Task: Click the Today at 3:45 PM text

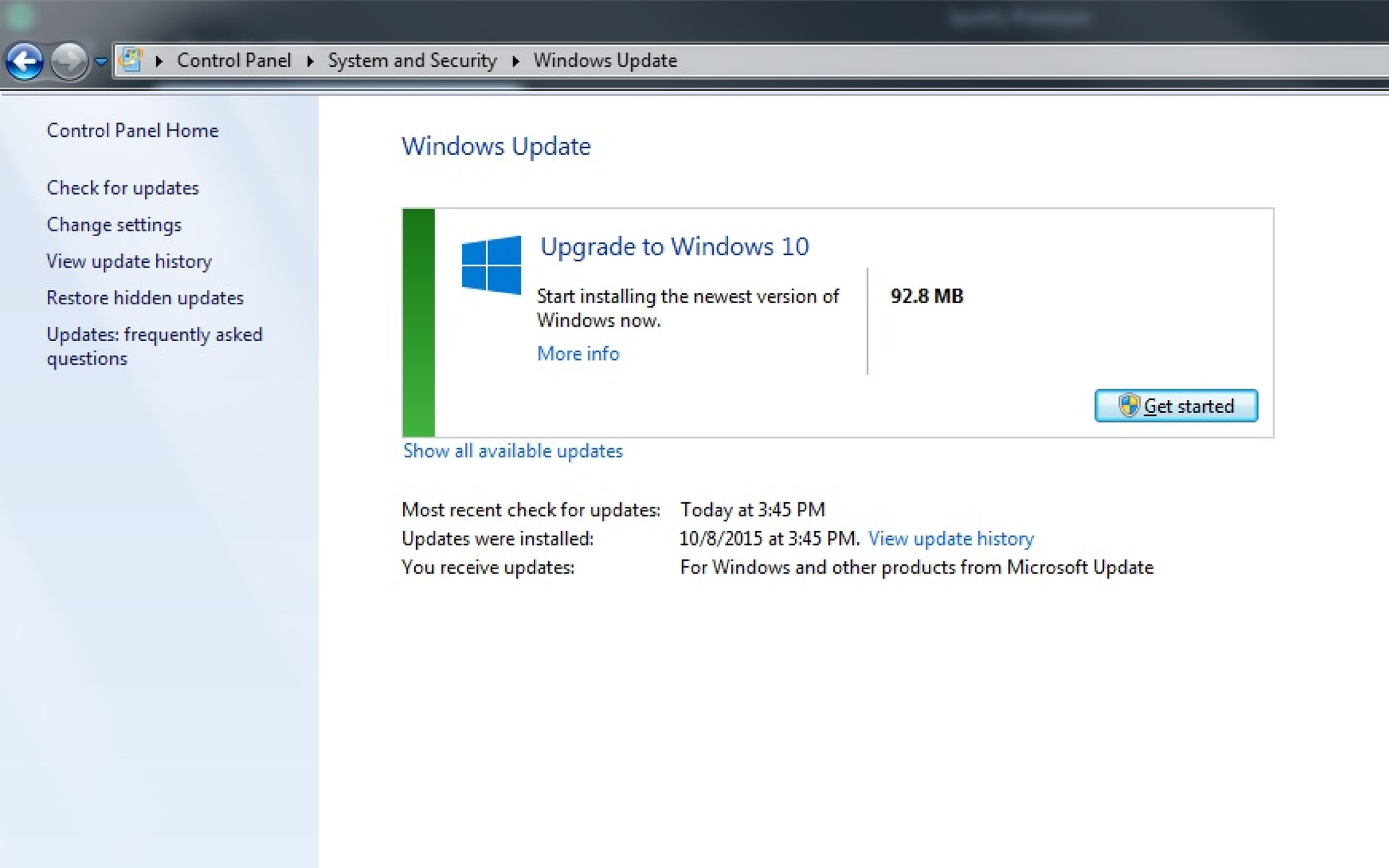Action: point(753,510)
